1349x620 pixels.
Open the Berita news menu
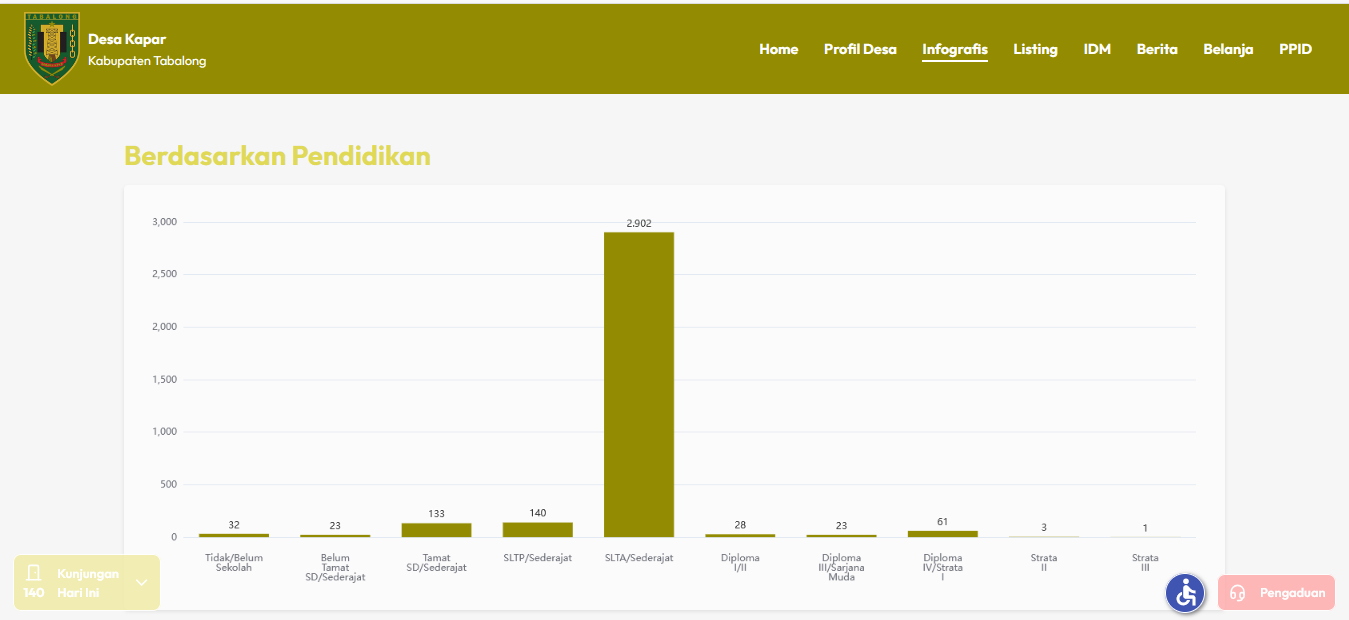pos(1157,49)
